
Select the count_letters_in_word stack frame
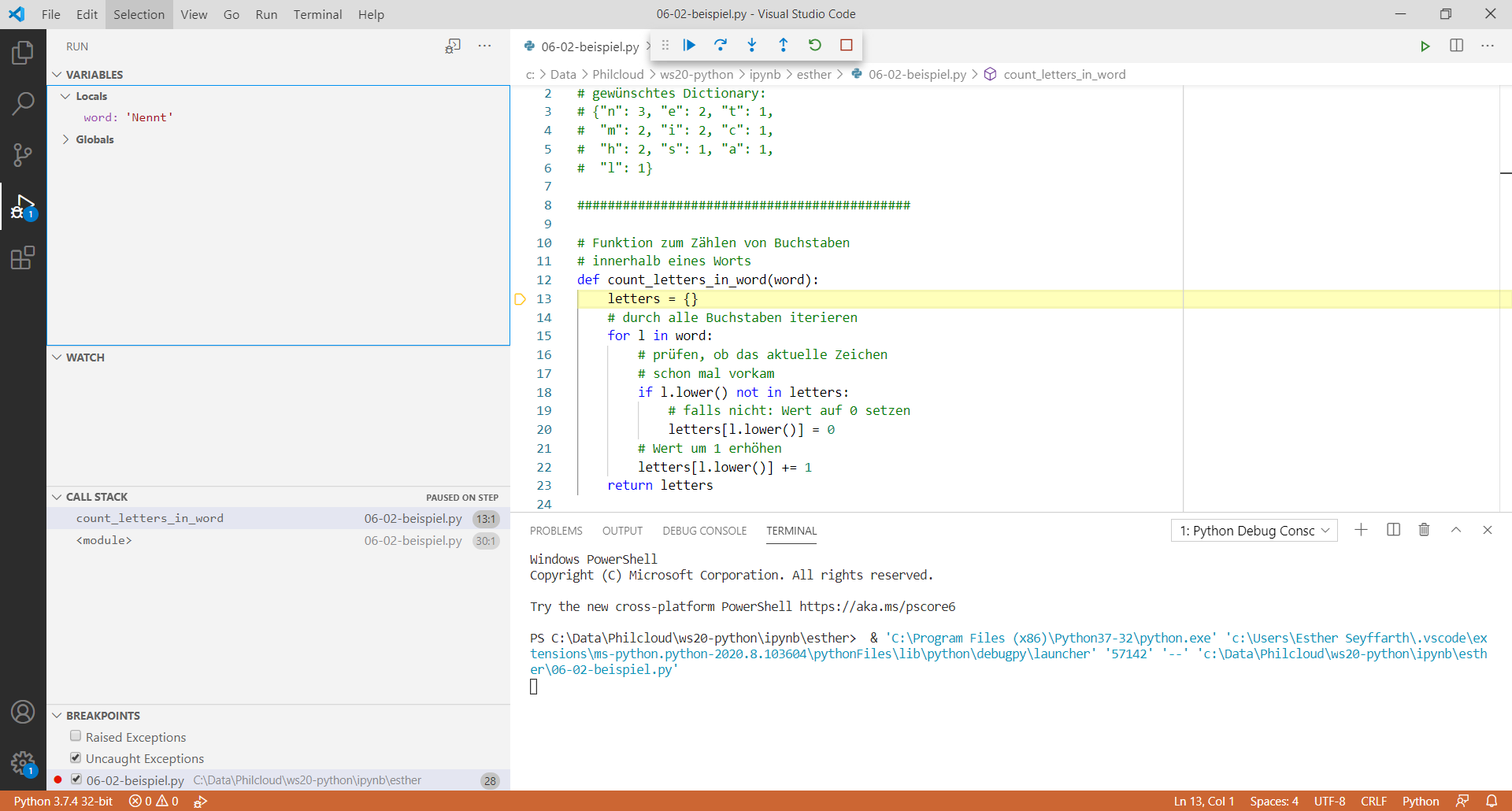[279, 518]
